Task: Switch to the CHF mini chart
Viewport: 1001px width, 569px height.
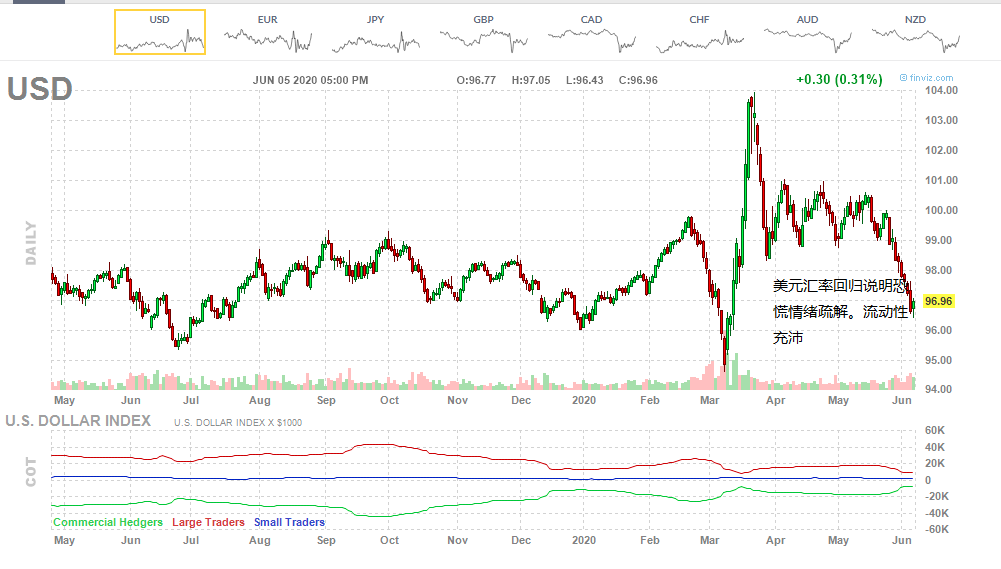Action: [699, 32]
